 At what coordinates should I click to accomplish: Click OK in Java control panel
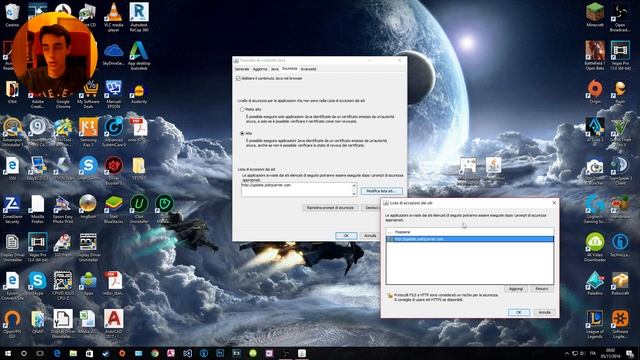pos(346,236)
